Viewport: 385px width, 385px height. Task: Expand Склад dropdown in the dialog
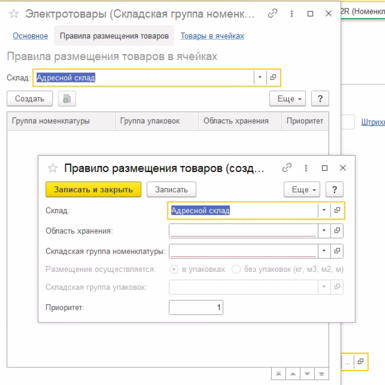pyautogui.click(x=324, y=210)
